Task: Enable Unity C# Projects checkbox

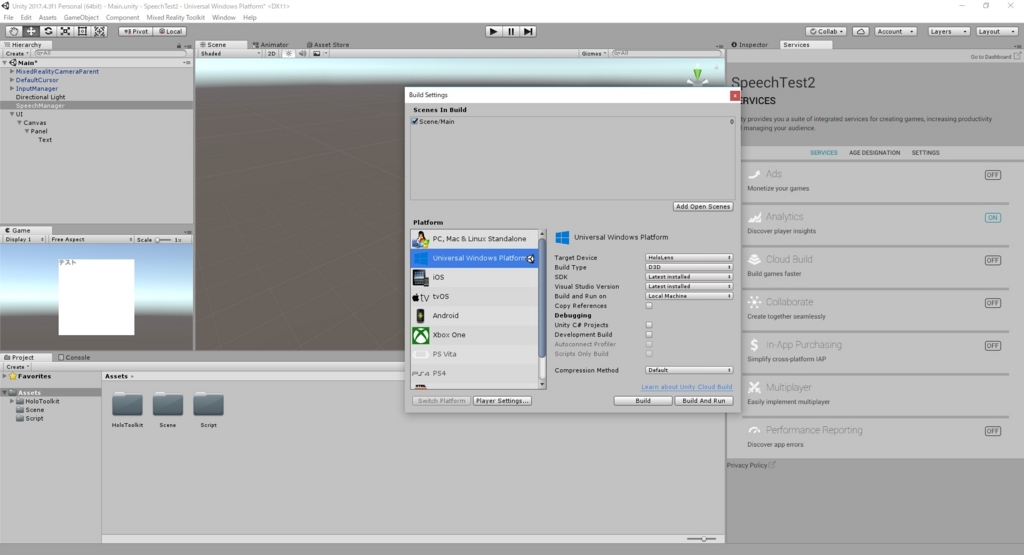Action: [x=649, y=325]
